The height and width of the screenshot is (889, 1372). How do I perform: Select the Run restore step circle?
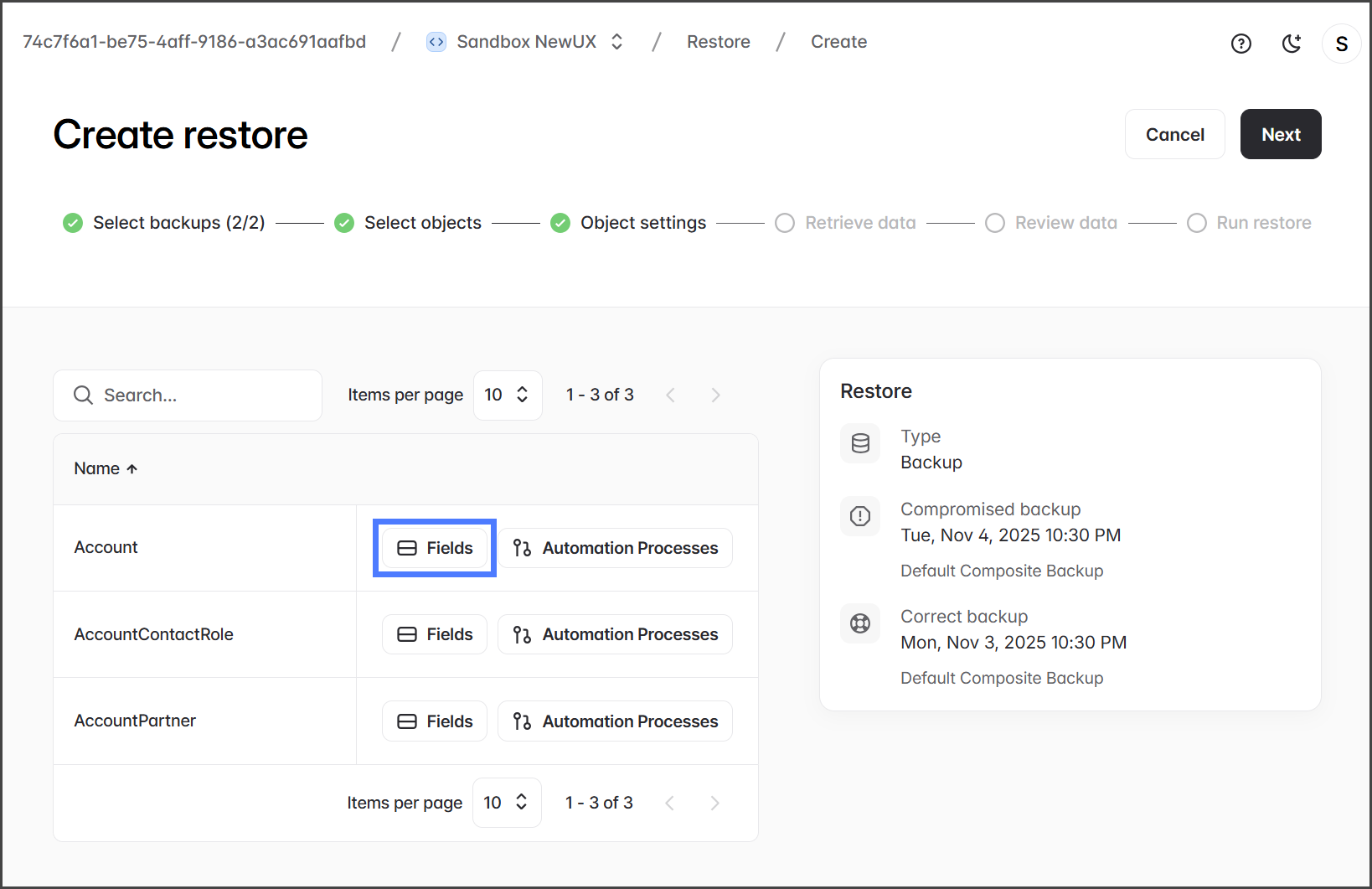tap(1196, 223)
